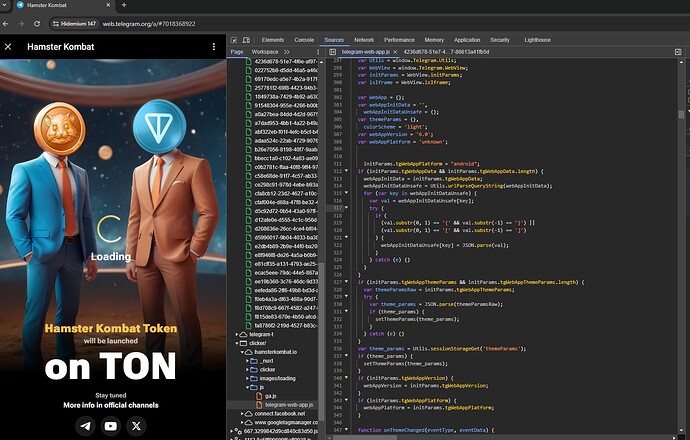Reload the browser page
Viewport: 690px width, 440px height.
click(37, 24)
